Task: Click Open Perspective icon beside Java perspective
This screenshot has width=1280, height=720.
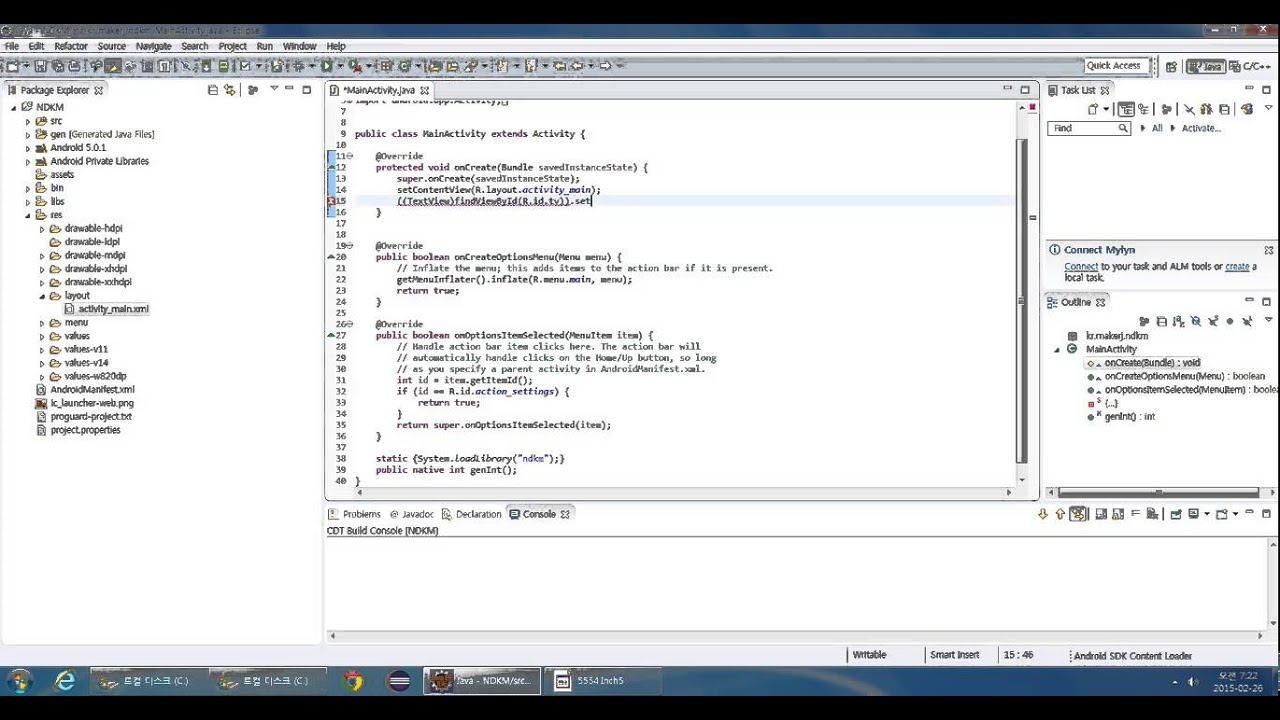Action: tap(1171, 66)
